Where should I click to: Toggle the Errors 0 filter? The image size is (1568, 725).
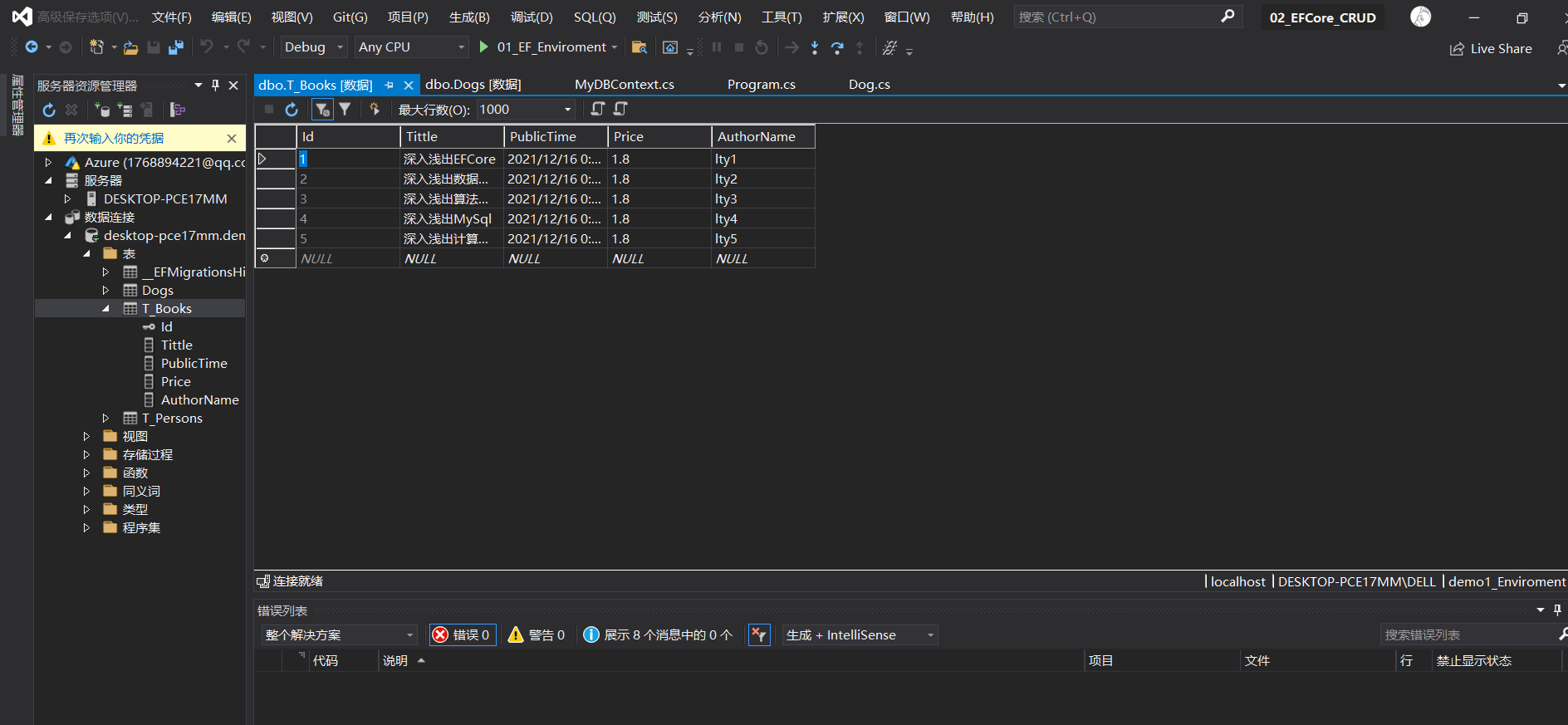point(463,634)
